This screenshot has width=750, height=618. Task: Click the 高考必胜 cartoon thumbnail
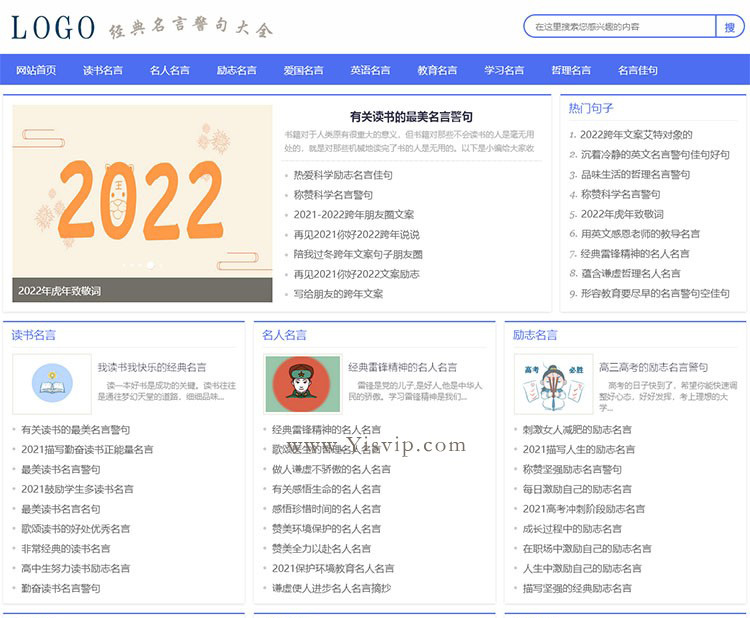[553, 384]
